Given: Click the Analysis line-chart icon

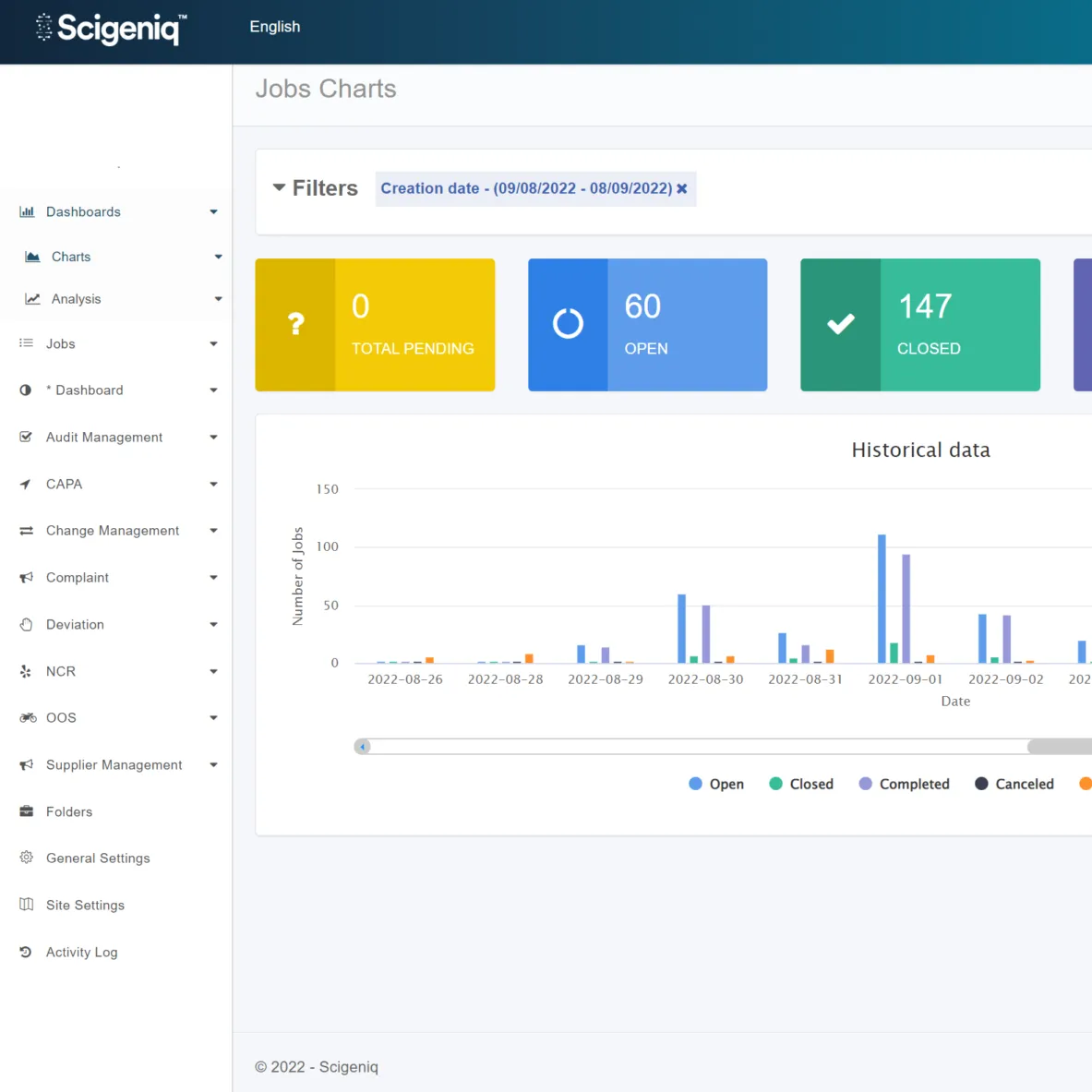Looking at the screenshot, I should click(32, 298).
